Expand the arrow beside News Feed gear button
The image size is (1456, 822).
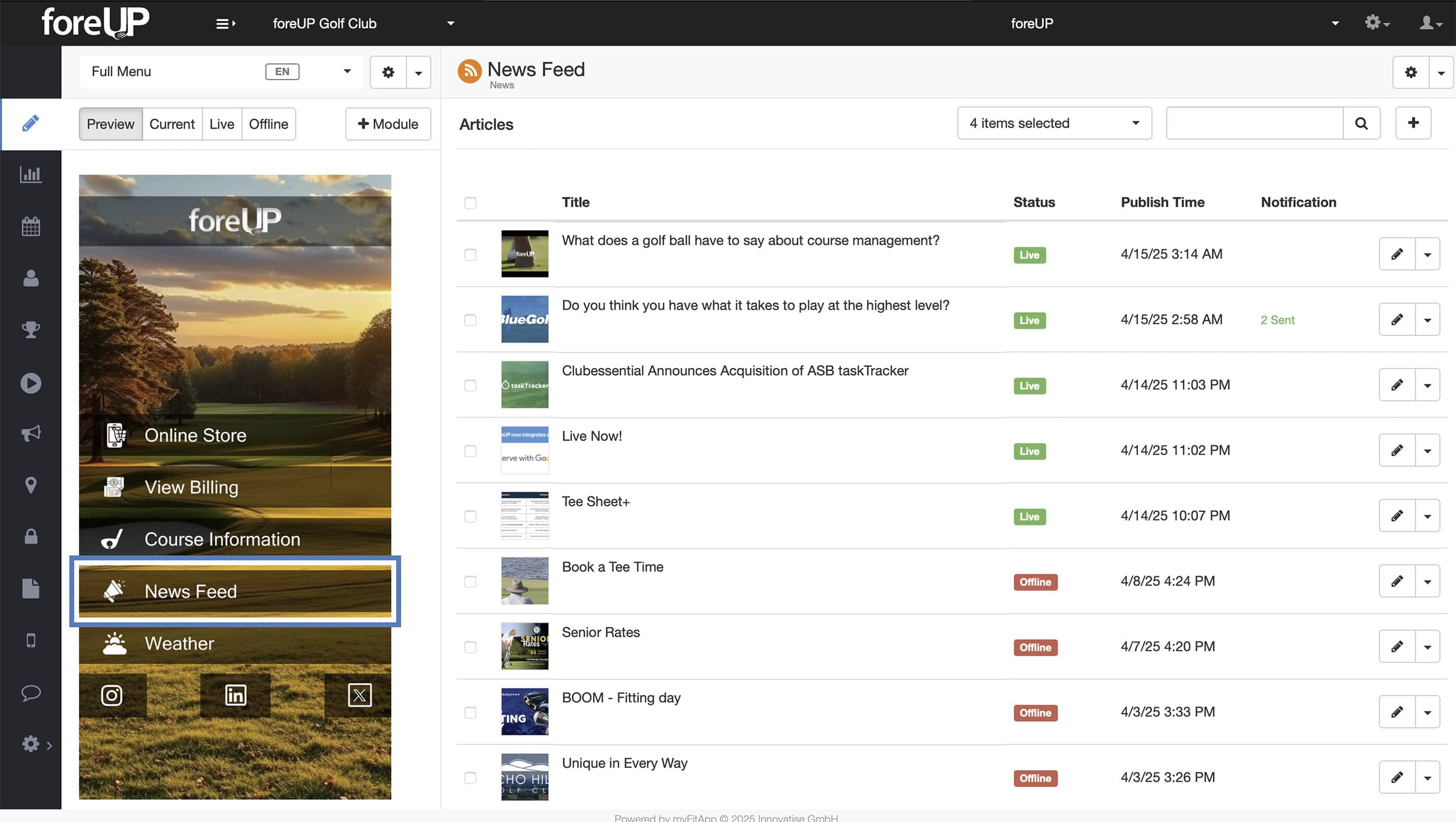coord(1441,72)
